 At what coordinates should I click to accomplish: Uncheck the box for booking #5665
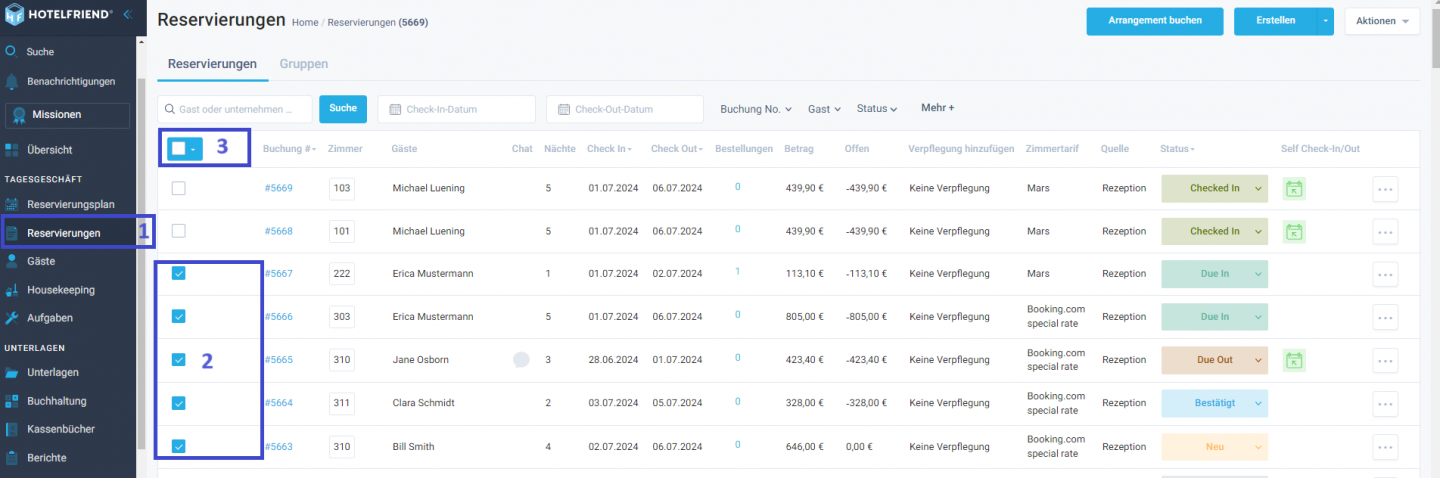(178, 360)
